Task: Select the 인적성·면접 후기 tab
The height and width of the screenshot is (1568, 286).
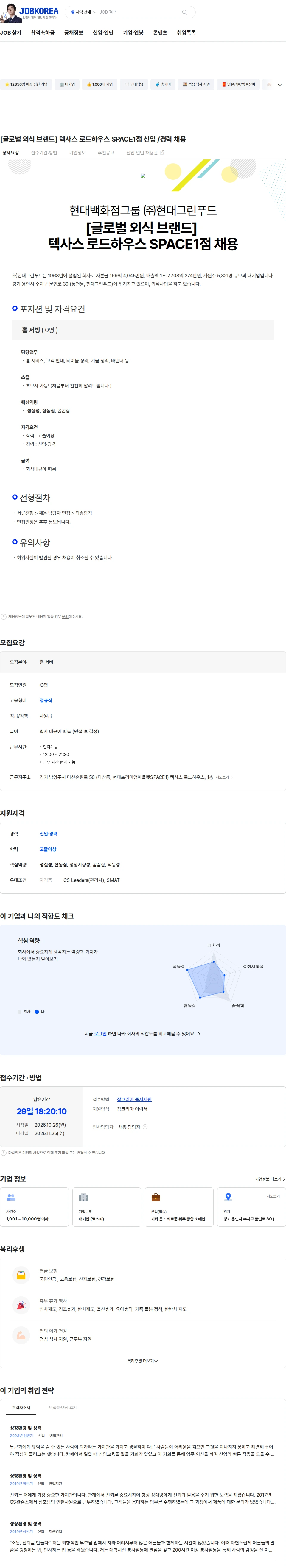Action: point(63,1408)
